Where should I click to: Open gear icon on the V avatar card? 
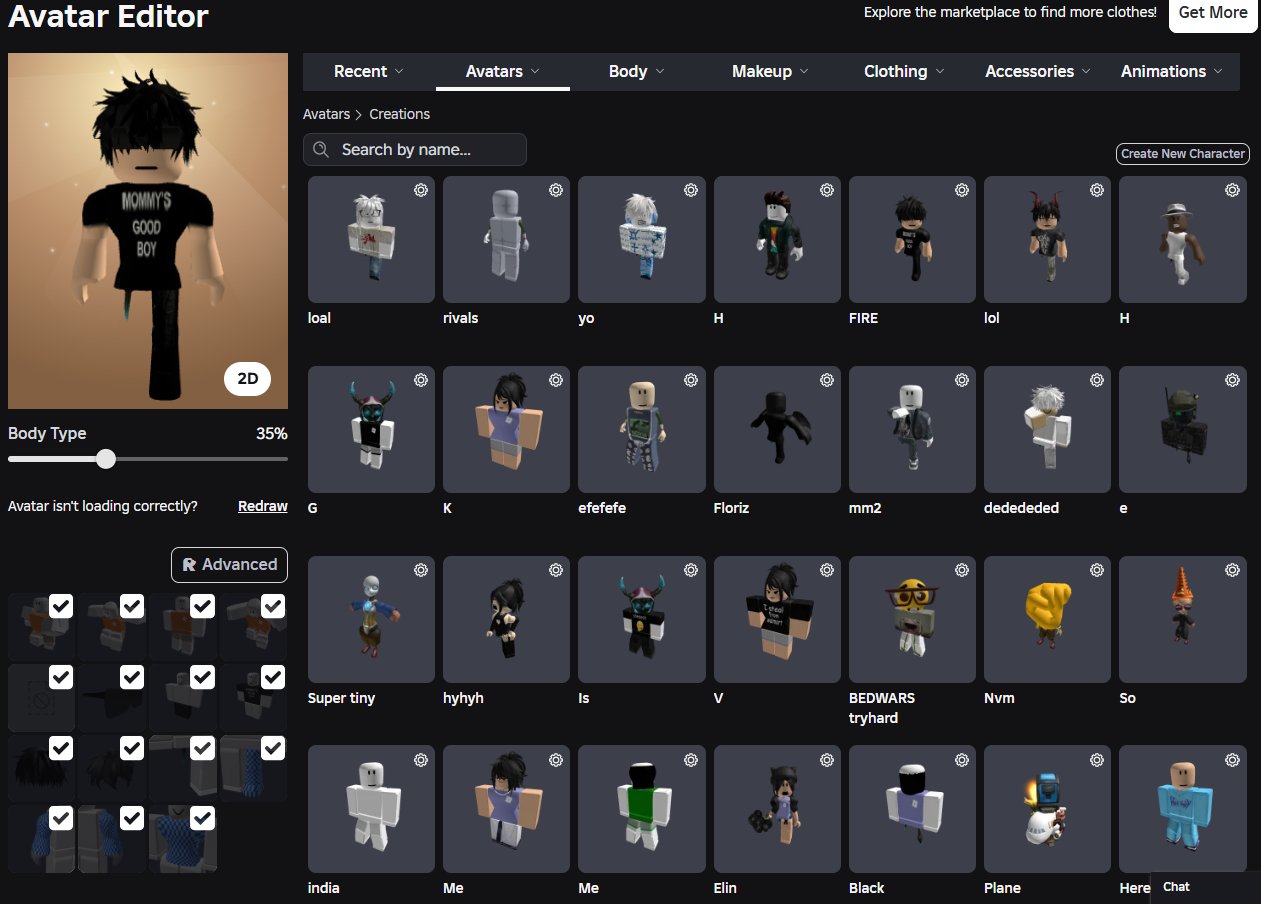(x=827, y=570)
